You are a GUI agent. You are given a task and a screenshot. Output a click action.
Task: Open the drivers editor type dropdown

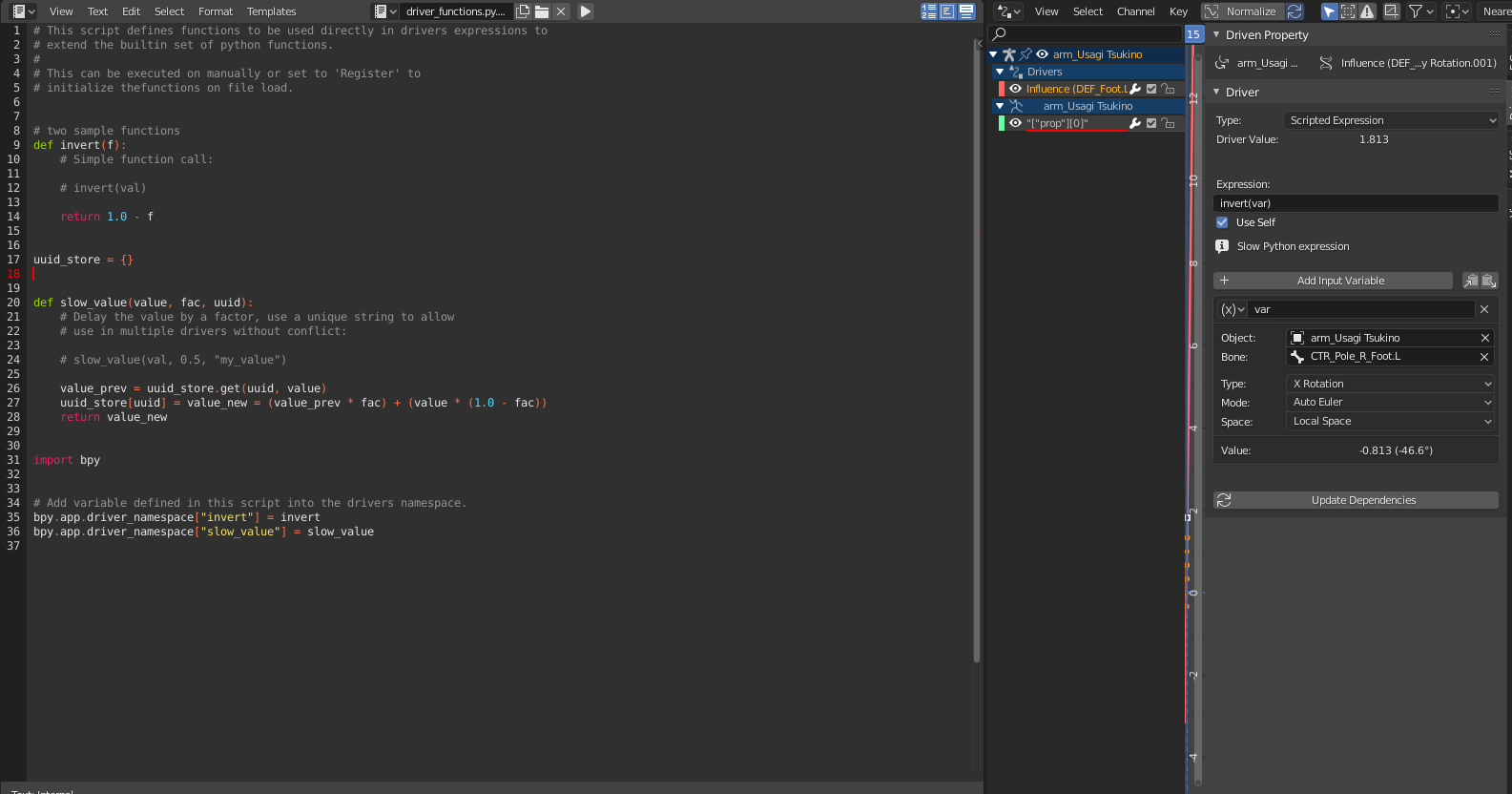[1008, 11]
